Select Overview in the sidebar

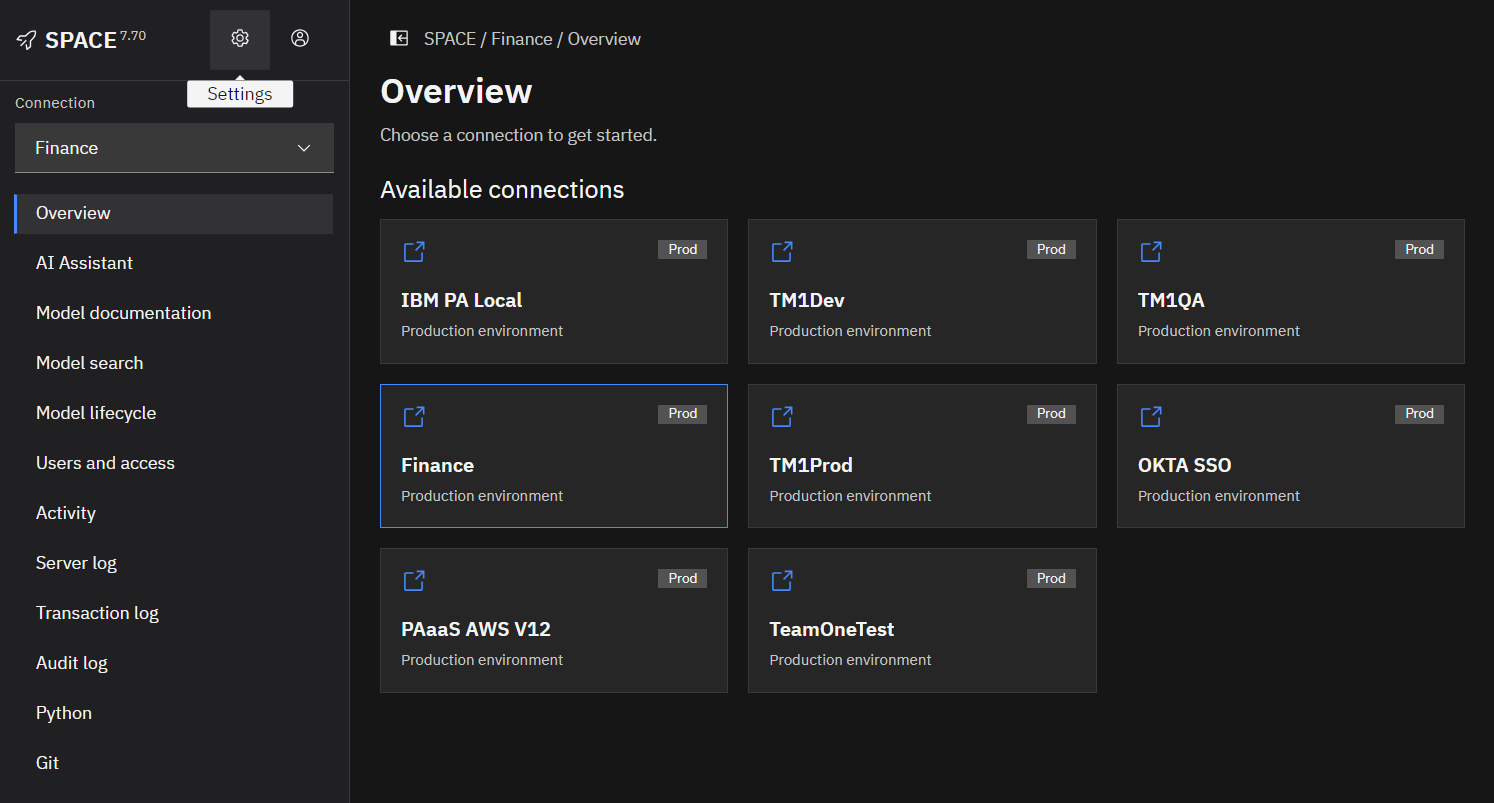(174, 213)
